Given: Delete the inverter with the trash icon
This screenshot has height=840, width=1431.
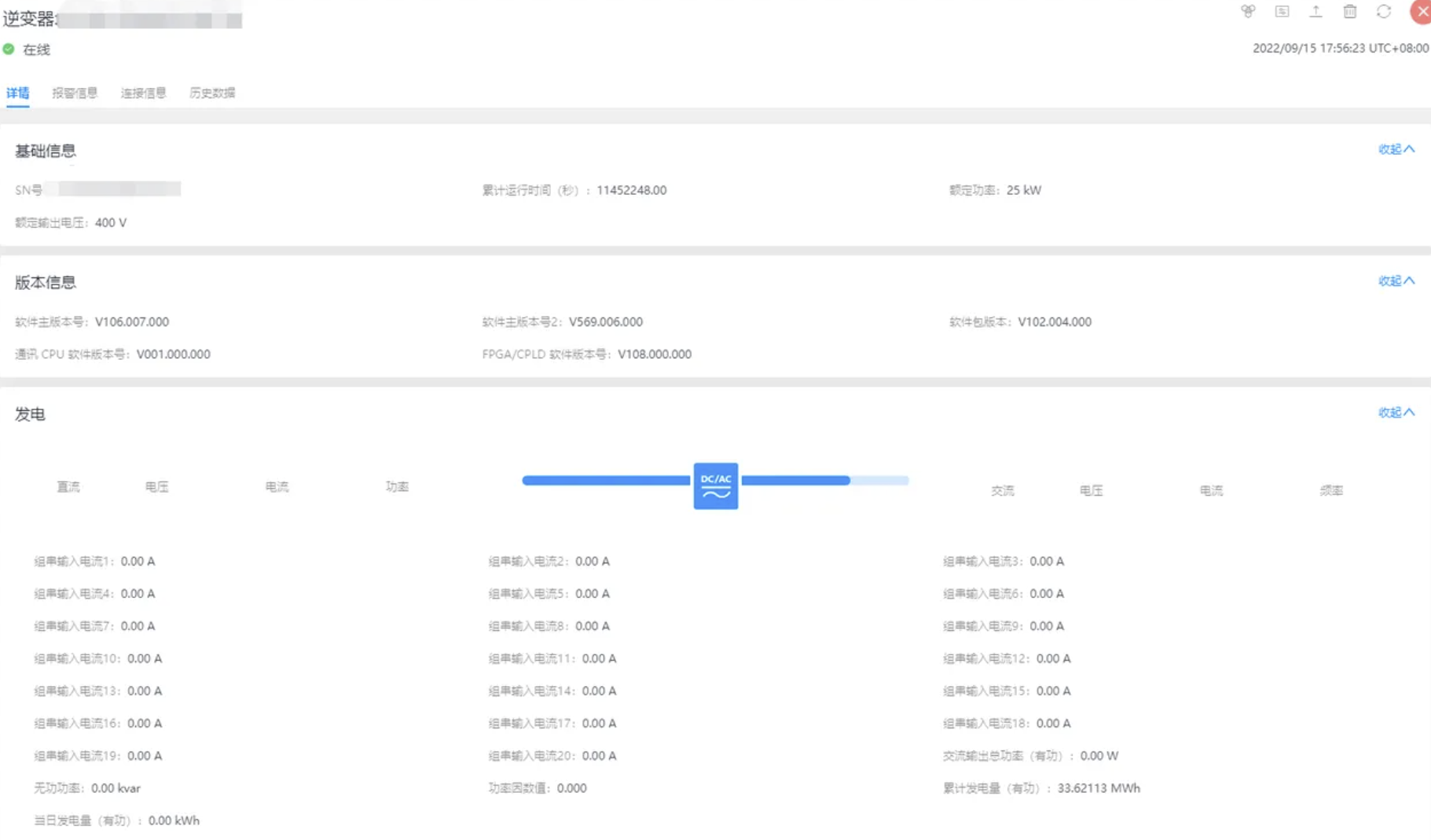Looking at the screenshot, I should [x=1349, y=12].
